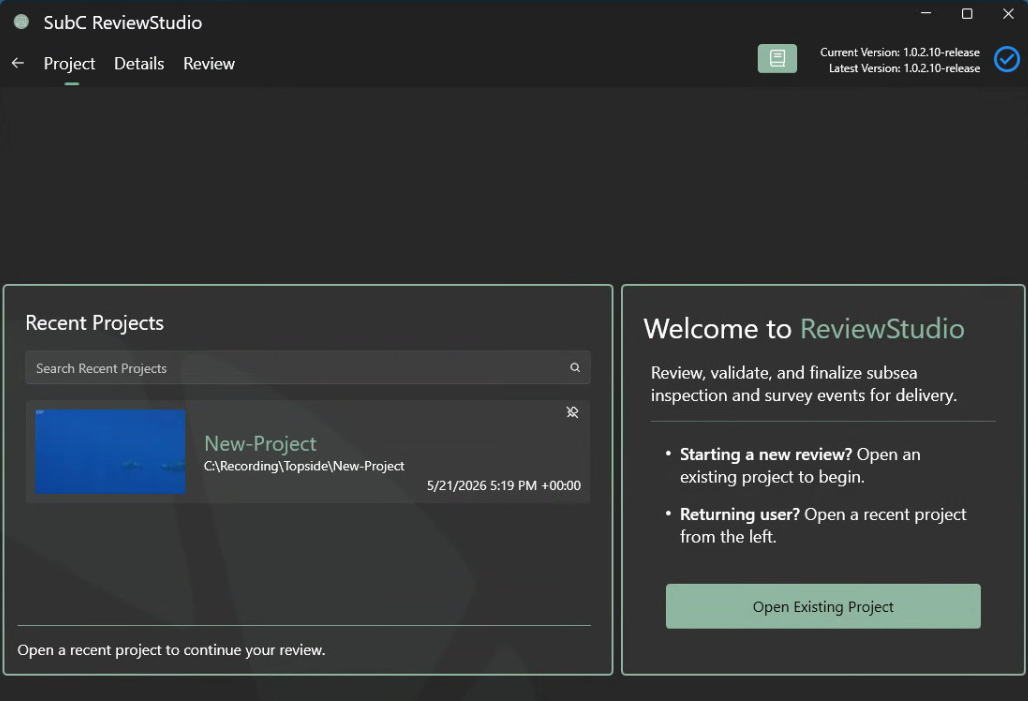
Task: Switch to the Details tab
Action: 139,64
